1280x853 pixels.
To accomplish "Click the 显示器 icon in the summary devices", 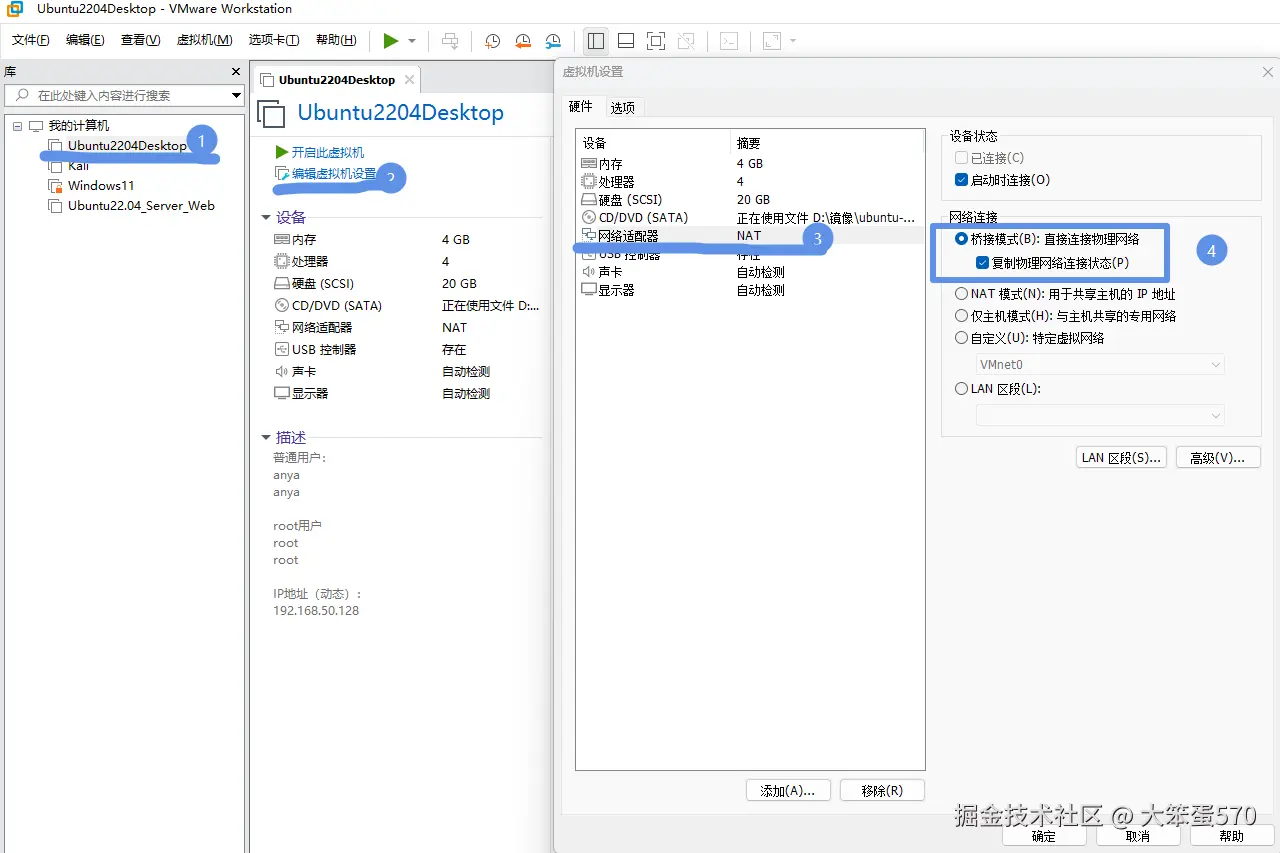I will [x=282, y=394].
